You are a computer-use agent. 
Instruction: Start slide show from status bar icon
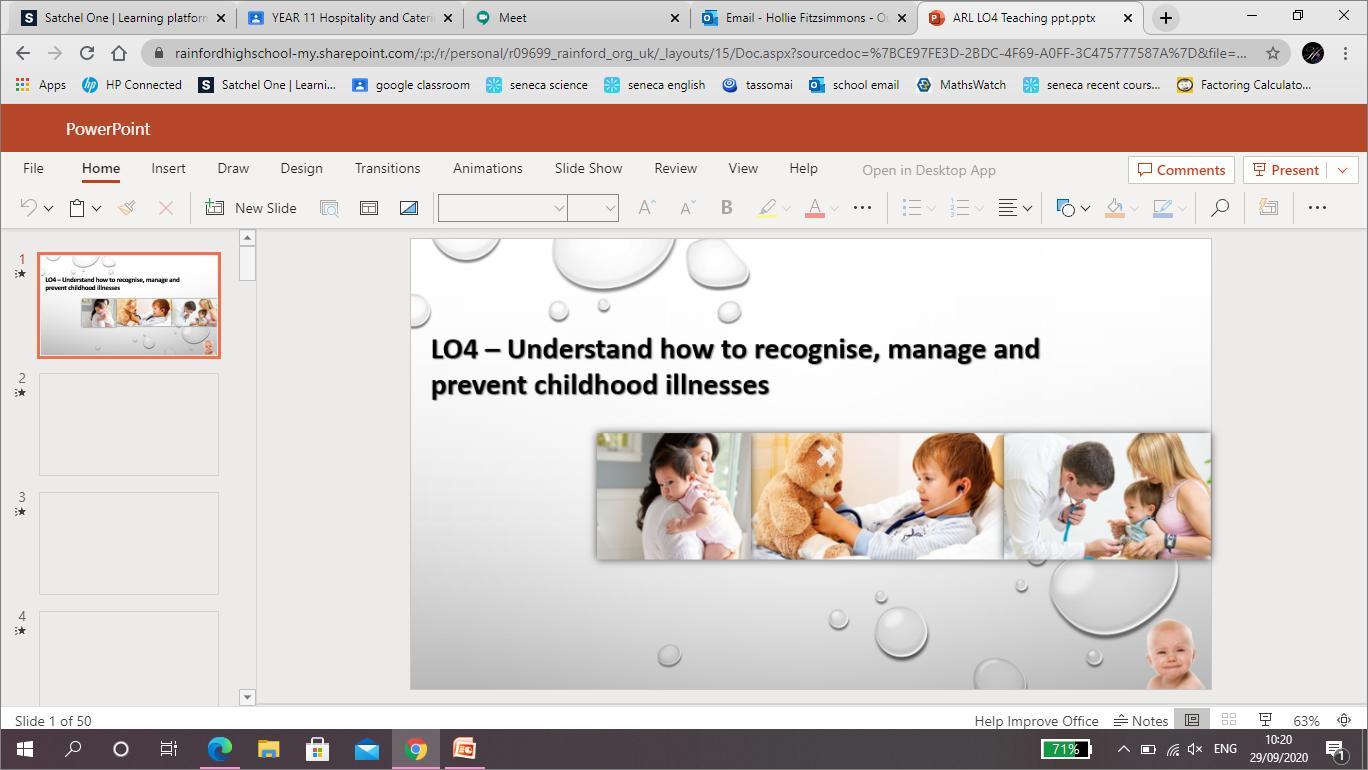1265,720
